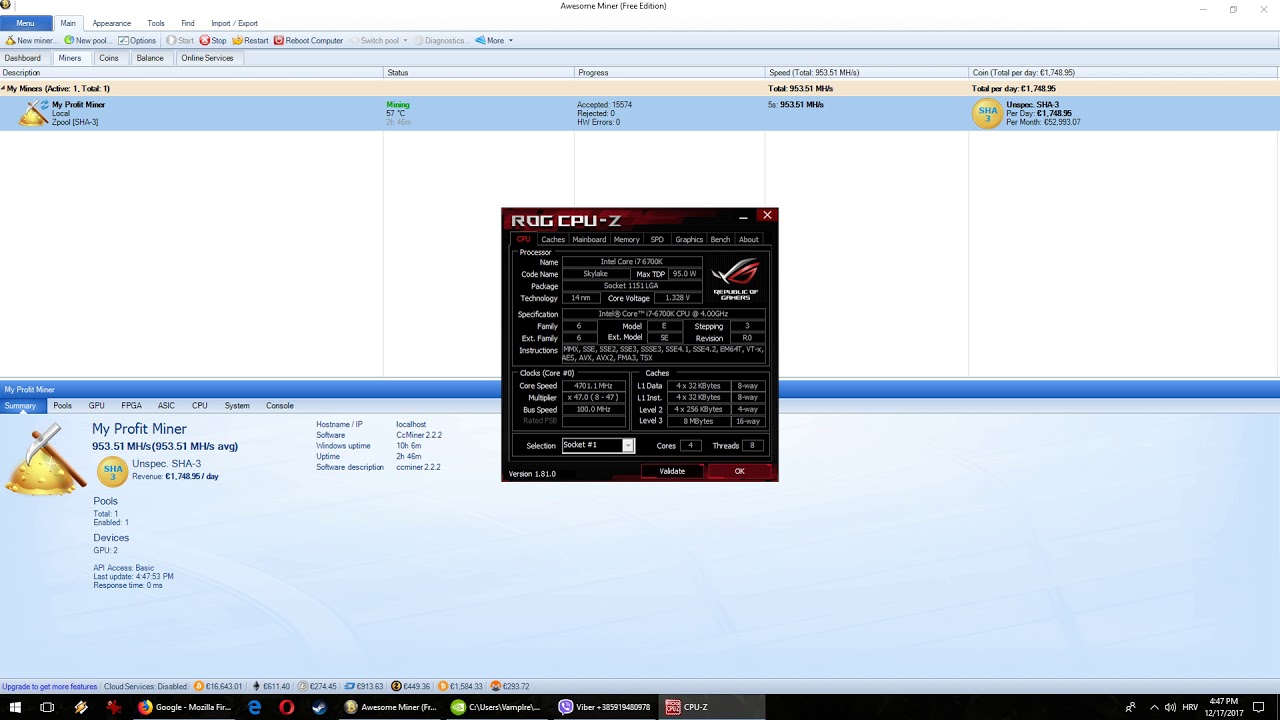This screenshot has height=720, width=1280.
Task: Sort by the Description column header
Action: pos(192,73)
